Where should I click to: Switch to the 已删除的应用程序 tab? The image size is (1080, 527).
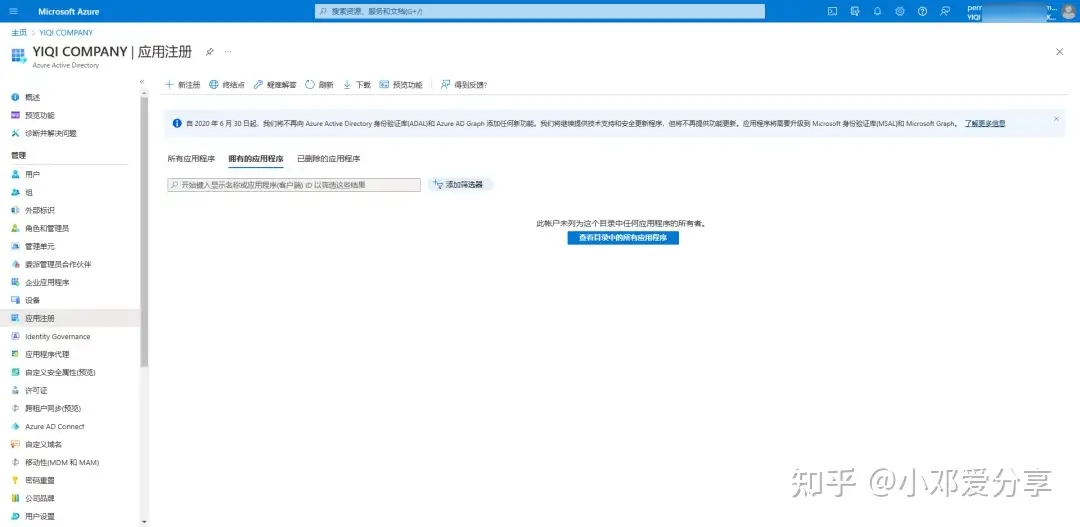329,158
